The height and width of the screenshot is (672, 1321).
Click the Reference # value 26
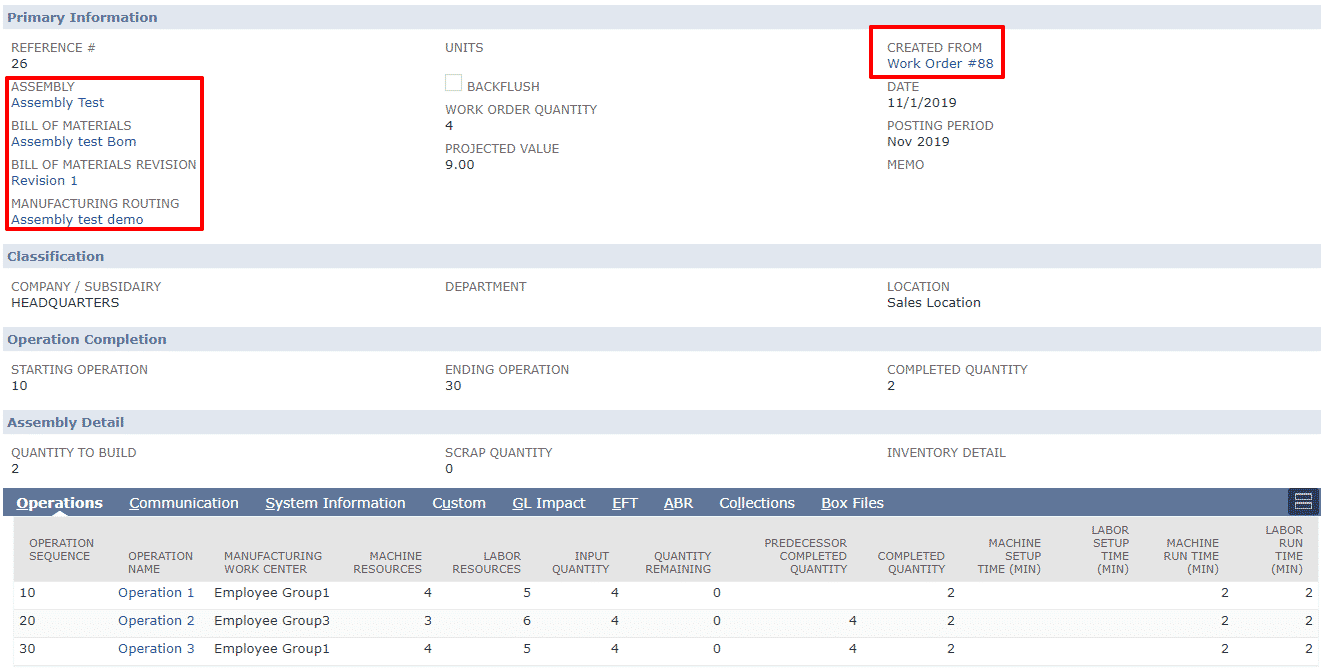click(x=19, y=64)
